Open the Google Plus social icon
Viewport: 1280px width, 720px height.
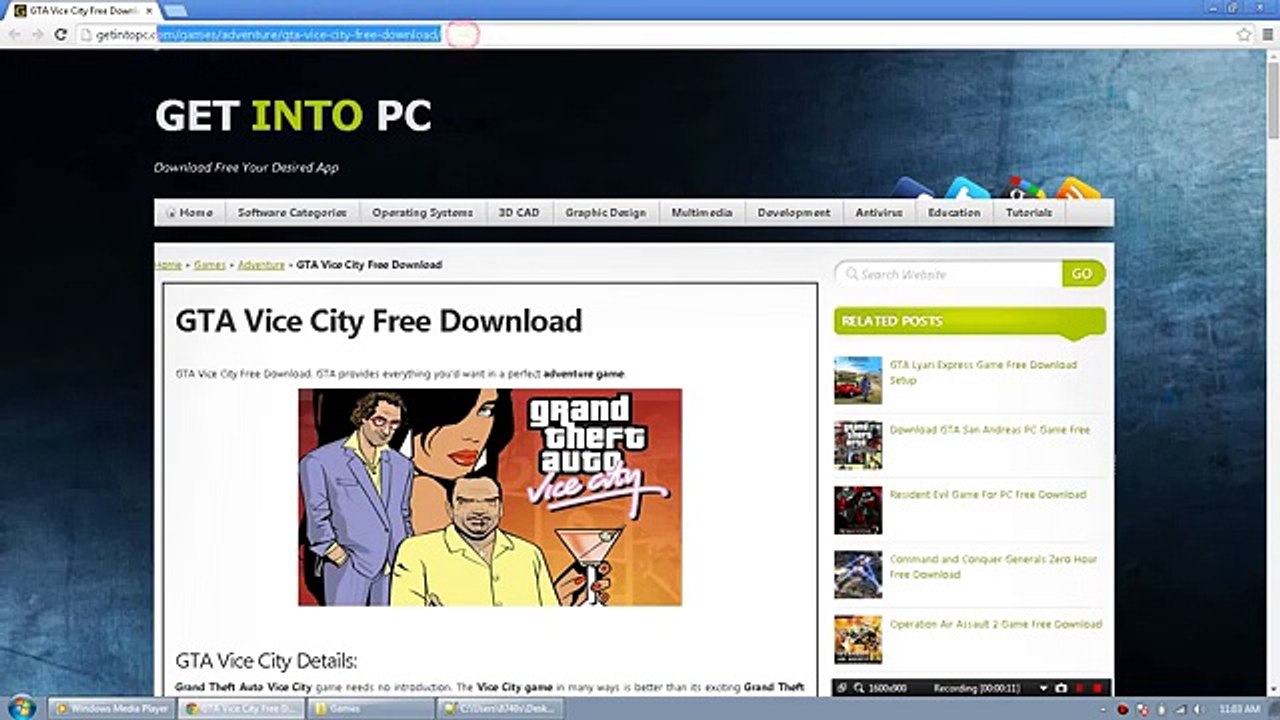click(x=1023, y=189)
